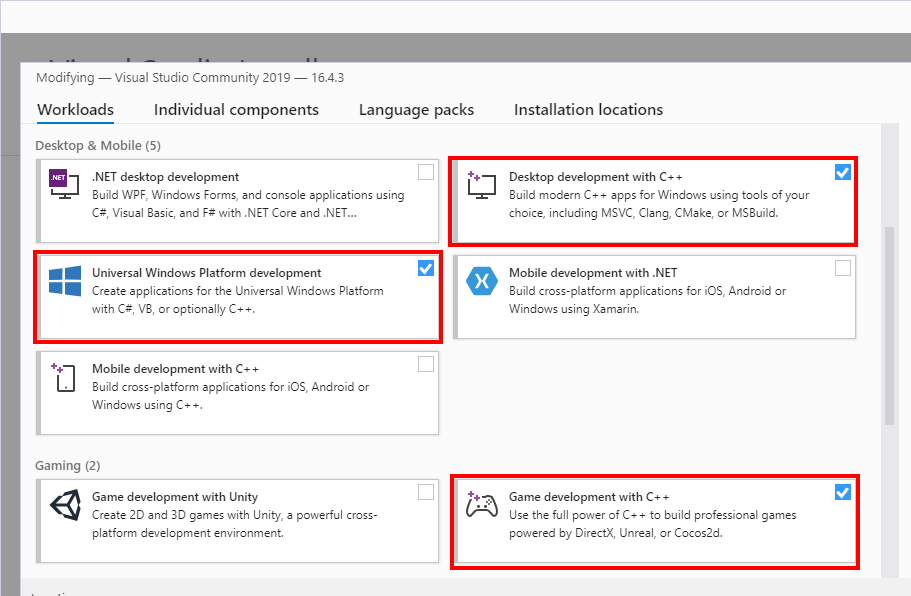Viewport: 911px width, 596px height.
Task: Select the Desktop development with C++ title
Action: pyautogui.click(x=596, y=177)
